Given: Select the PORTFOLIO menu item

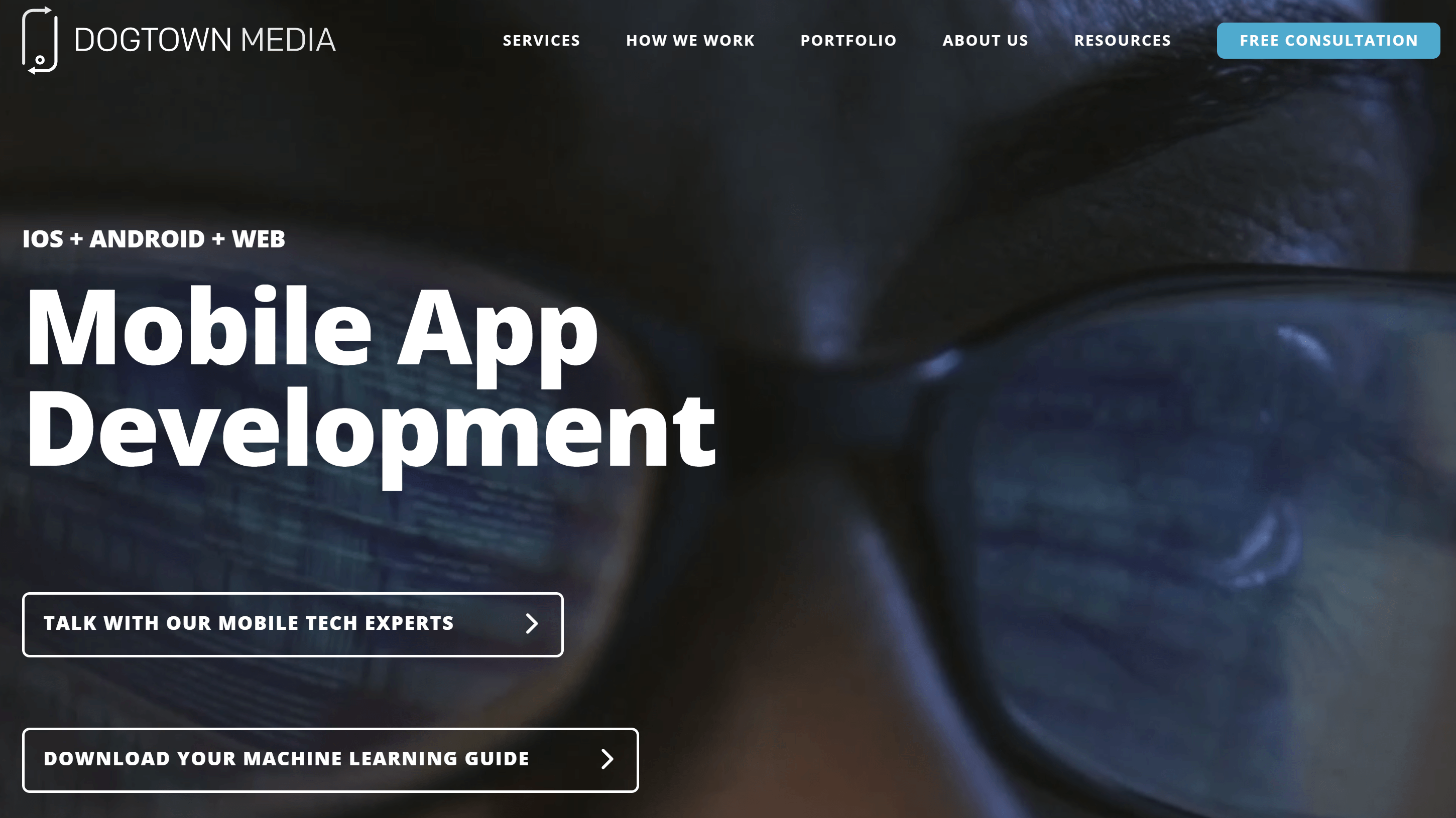Looking at the screenshot, I should coord(849,40).
